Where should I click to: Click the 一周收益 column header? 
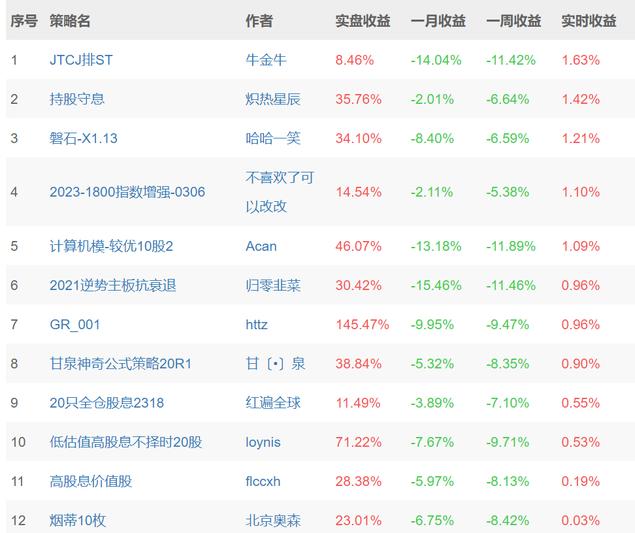tap(513, 21)
